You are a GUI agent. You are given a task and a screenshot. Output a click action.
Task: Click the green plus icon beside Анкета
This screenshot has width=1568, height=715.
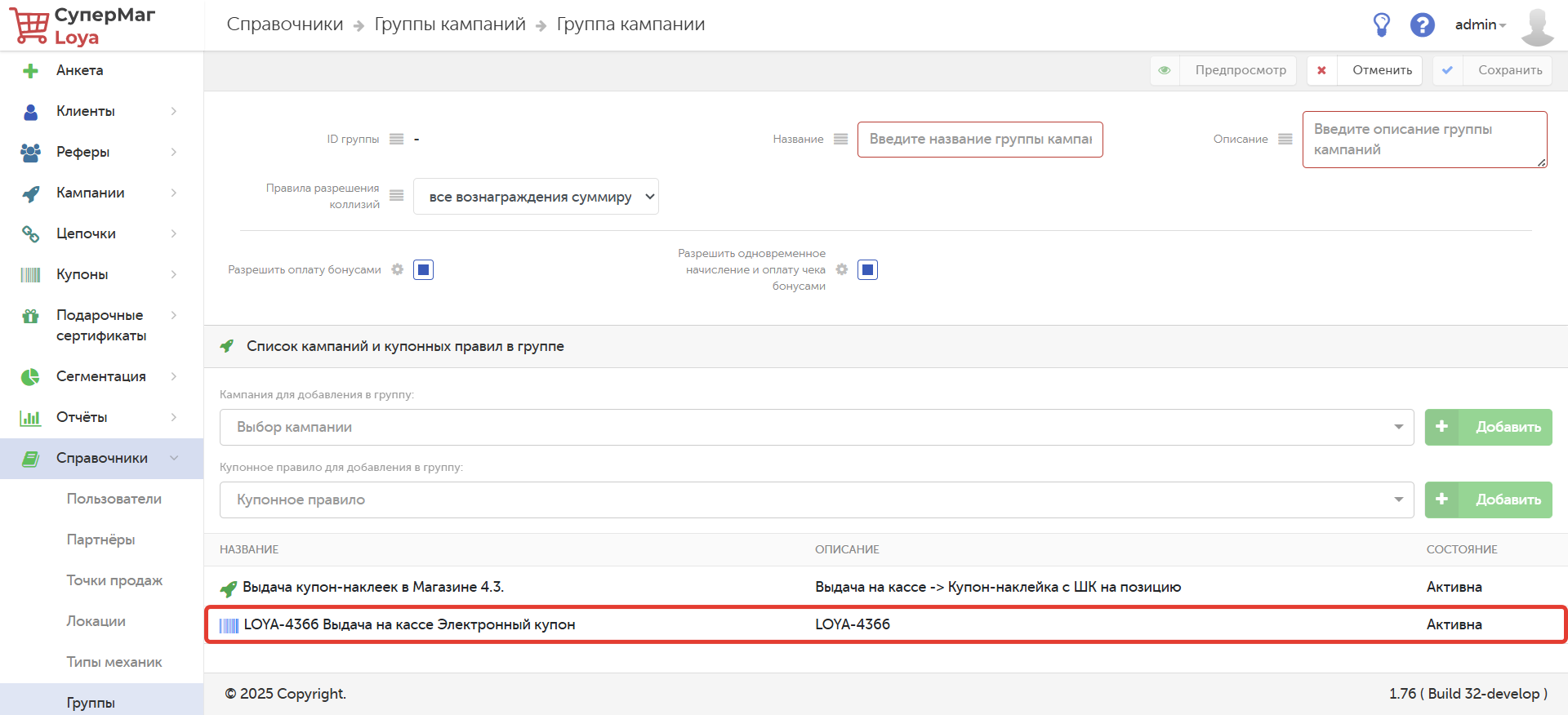point(30,71)
